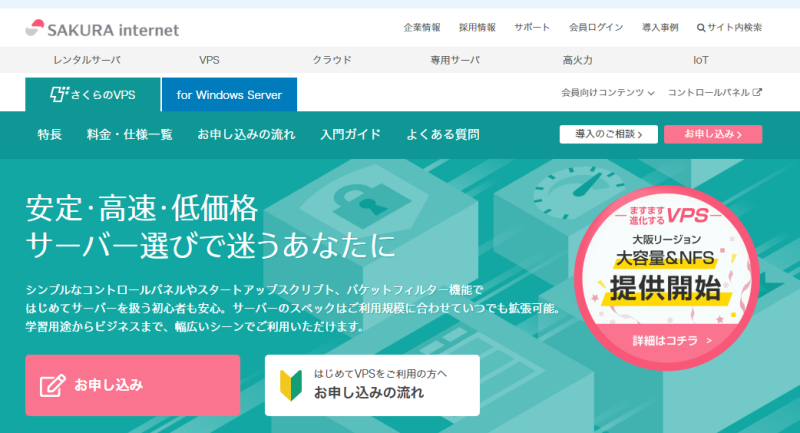Click the circular 大容量&NFS 提供開始 banner
The image size is (800, 433).
(x=666, y=278)
